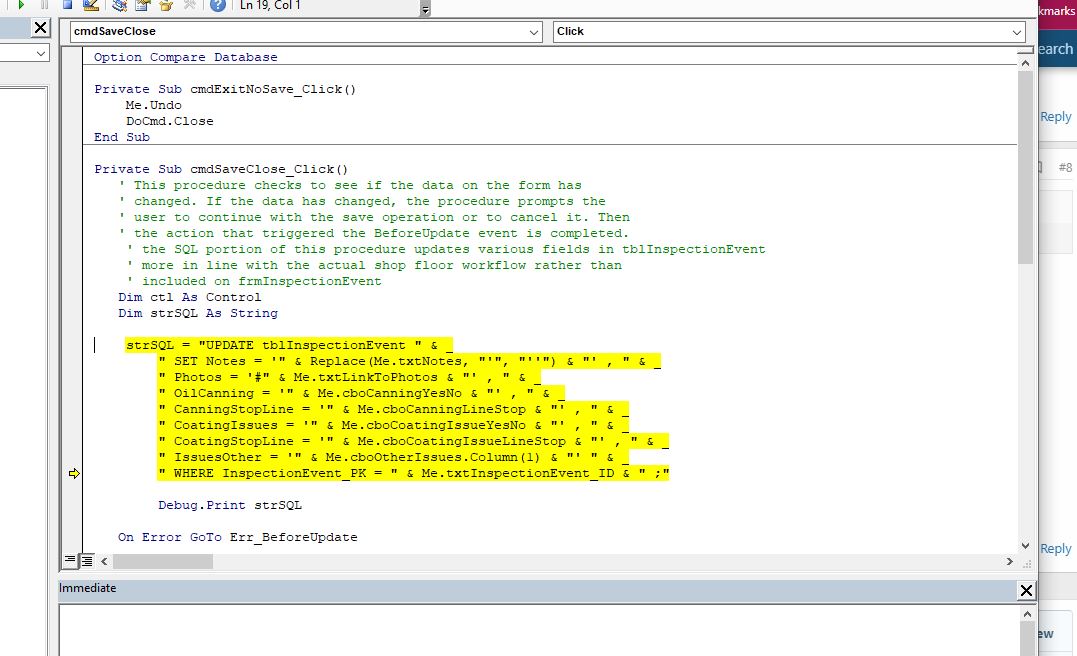1077x656 pixels.
Task: Click On Error GoTo Err_BeforeUpdate line
Action: click(x=238, y=537)
